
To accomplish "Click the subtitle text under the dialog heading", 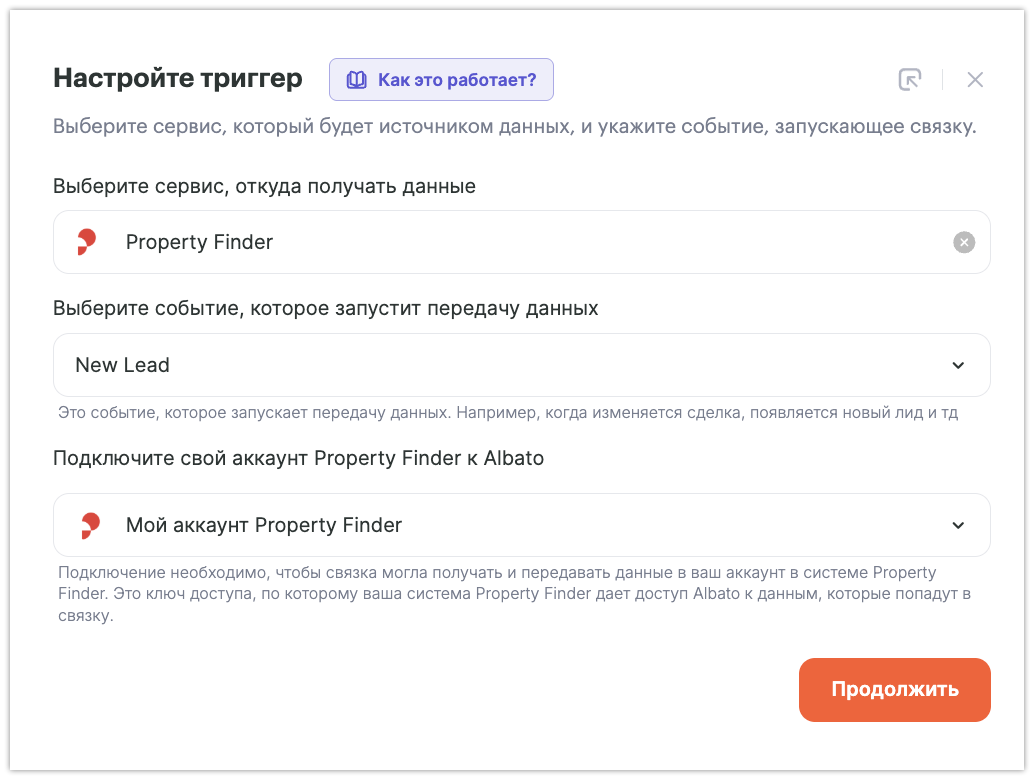I will [514, 128].
